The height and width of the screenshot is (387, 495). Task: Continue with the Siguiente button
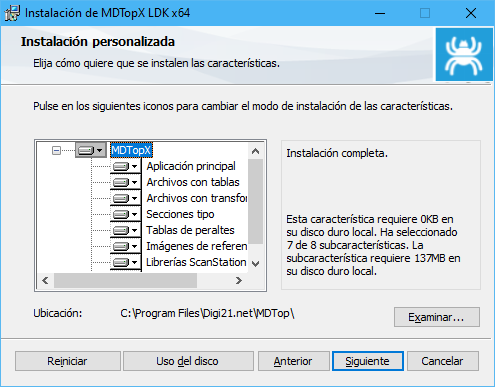pyautogui.click(x=368, y=361)
